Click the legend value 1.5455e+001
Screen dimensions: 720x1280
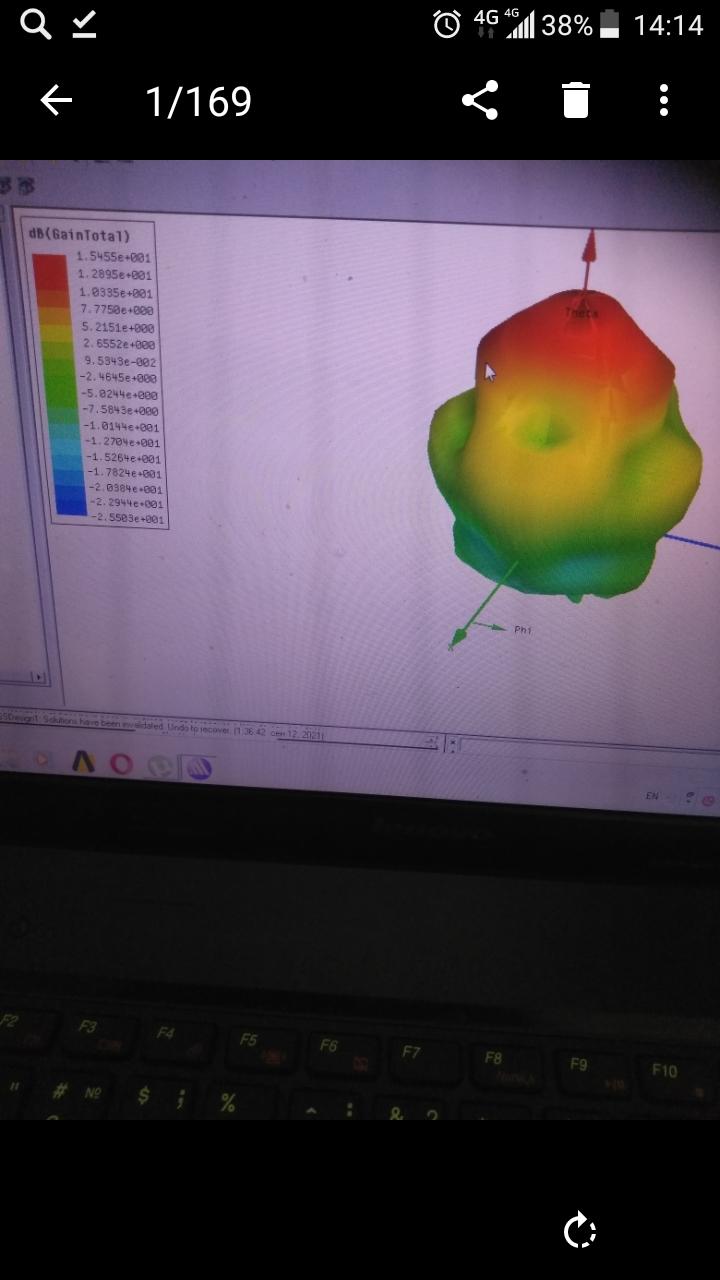[113, 258]
